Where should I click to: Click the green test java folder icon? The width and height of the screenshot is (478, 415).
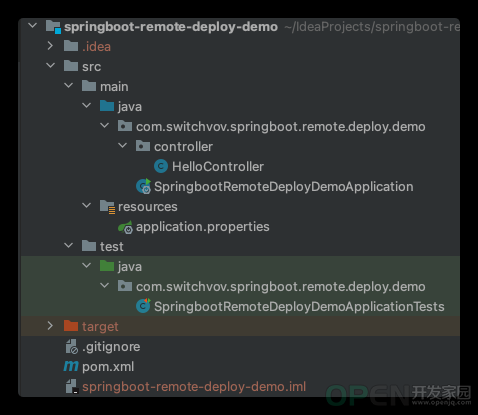coord(107,266)
